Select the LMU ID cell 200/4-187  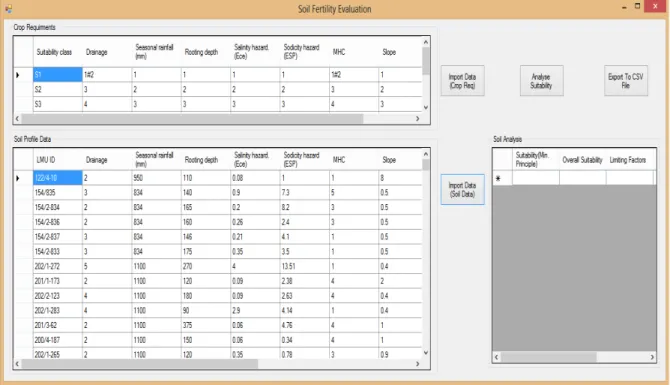pyautogui.click(x=58, y=340)
